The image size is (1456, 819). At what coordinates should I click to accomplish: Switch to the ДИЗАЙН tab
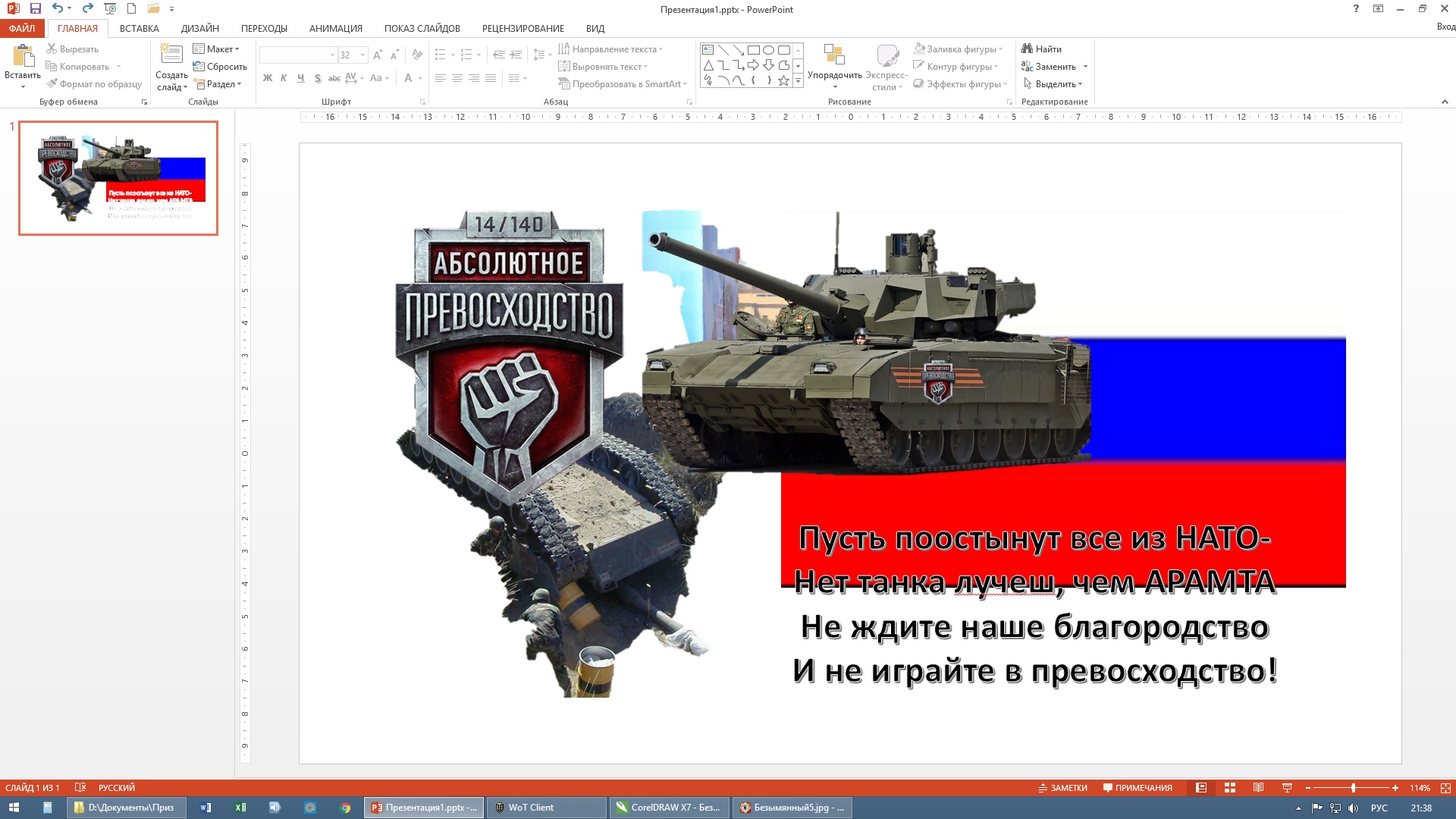(200, 28)
